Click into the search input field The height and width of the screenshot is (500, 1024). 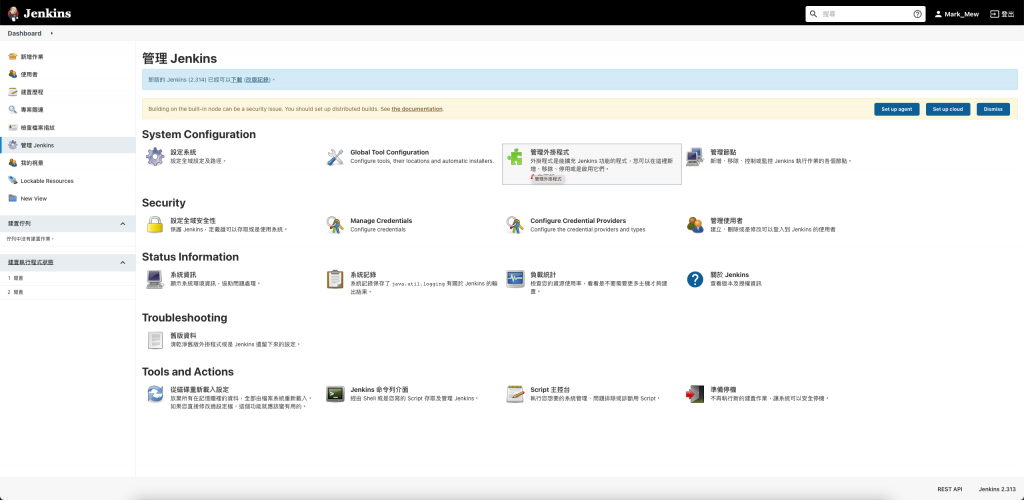(x=865, y=14)
